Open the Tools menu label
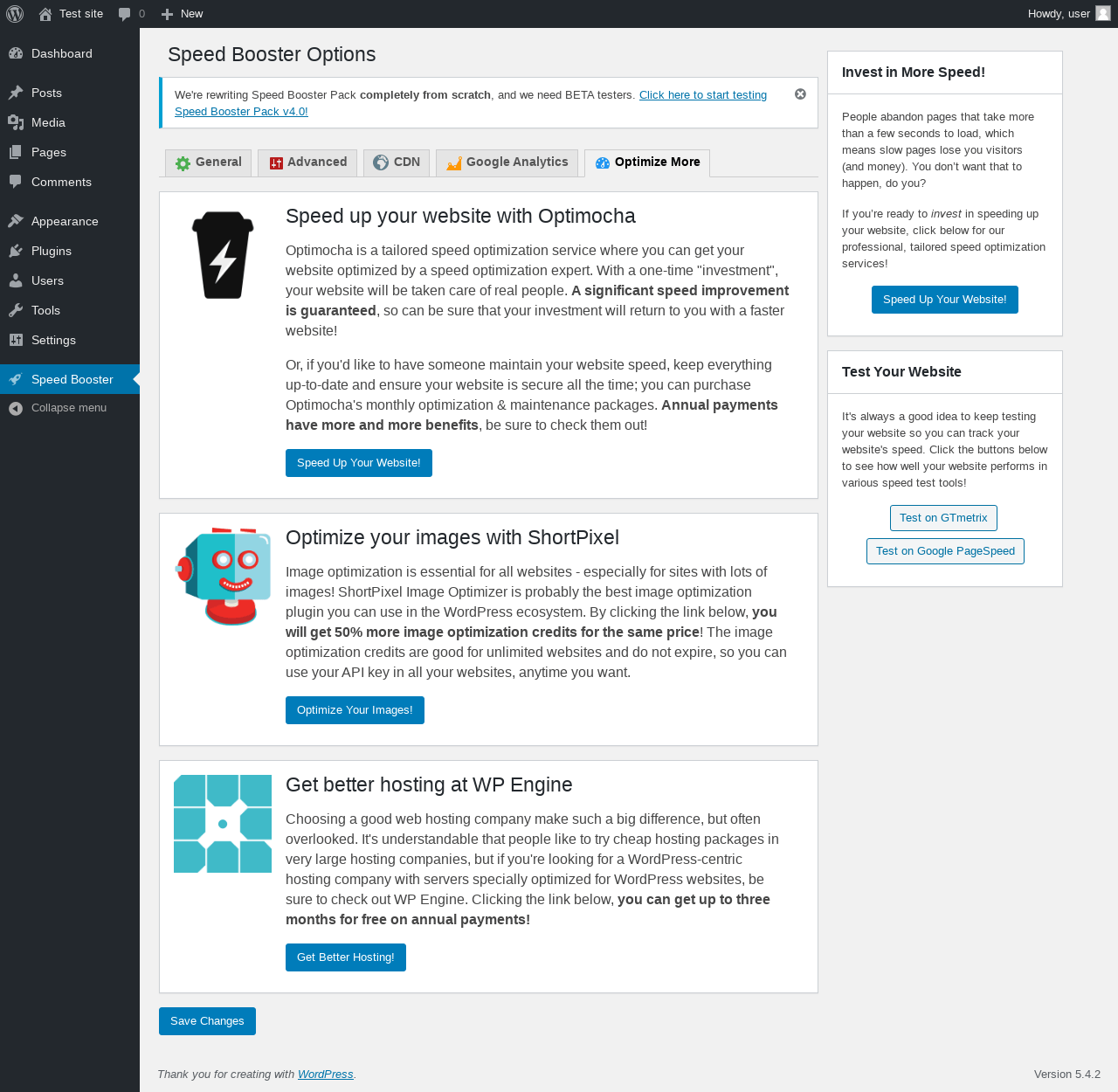Screen dimensions: 1118x1092 [45, 310]
